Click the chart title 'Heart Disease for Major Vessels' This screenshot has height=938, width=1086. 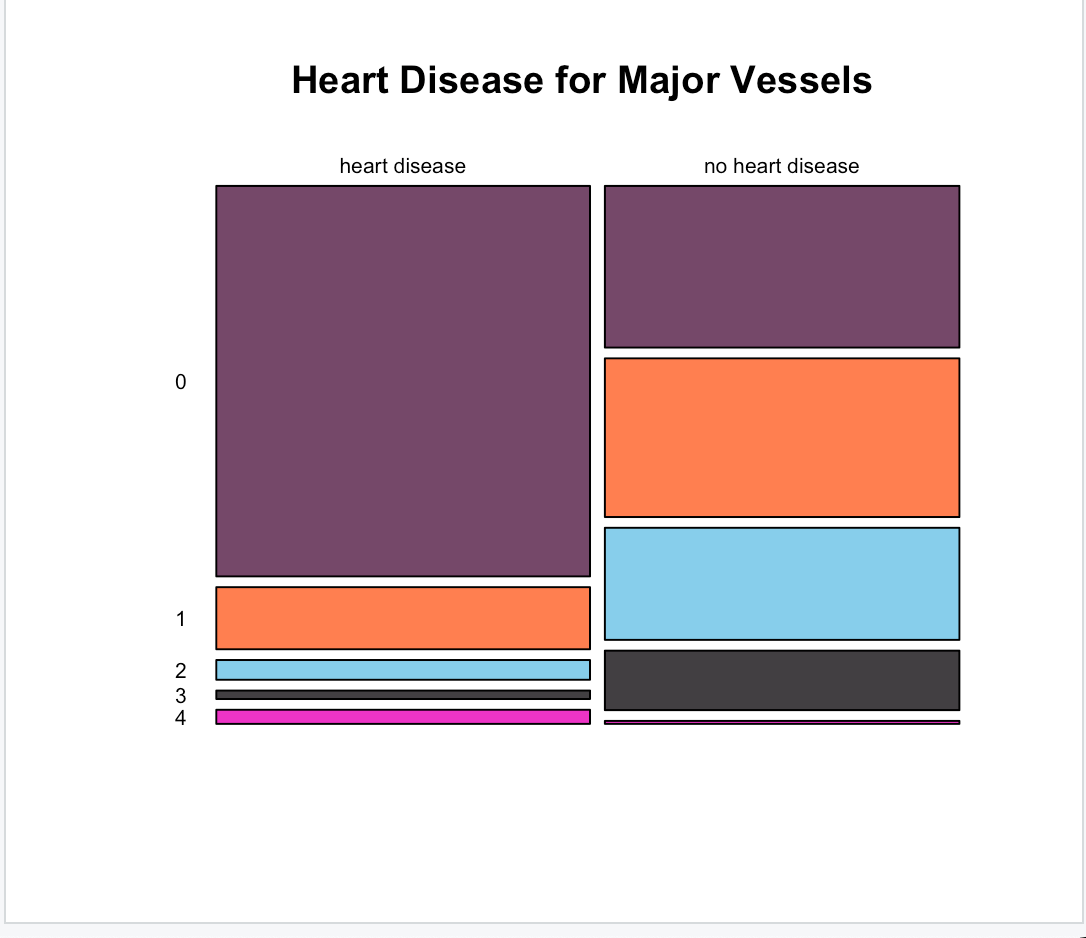(x=581, y=80)
